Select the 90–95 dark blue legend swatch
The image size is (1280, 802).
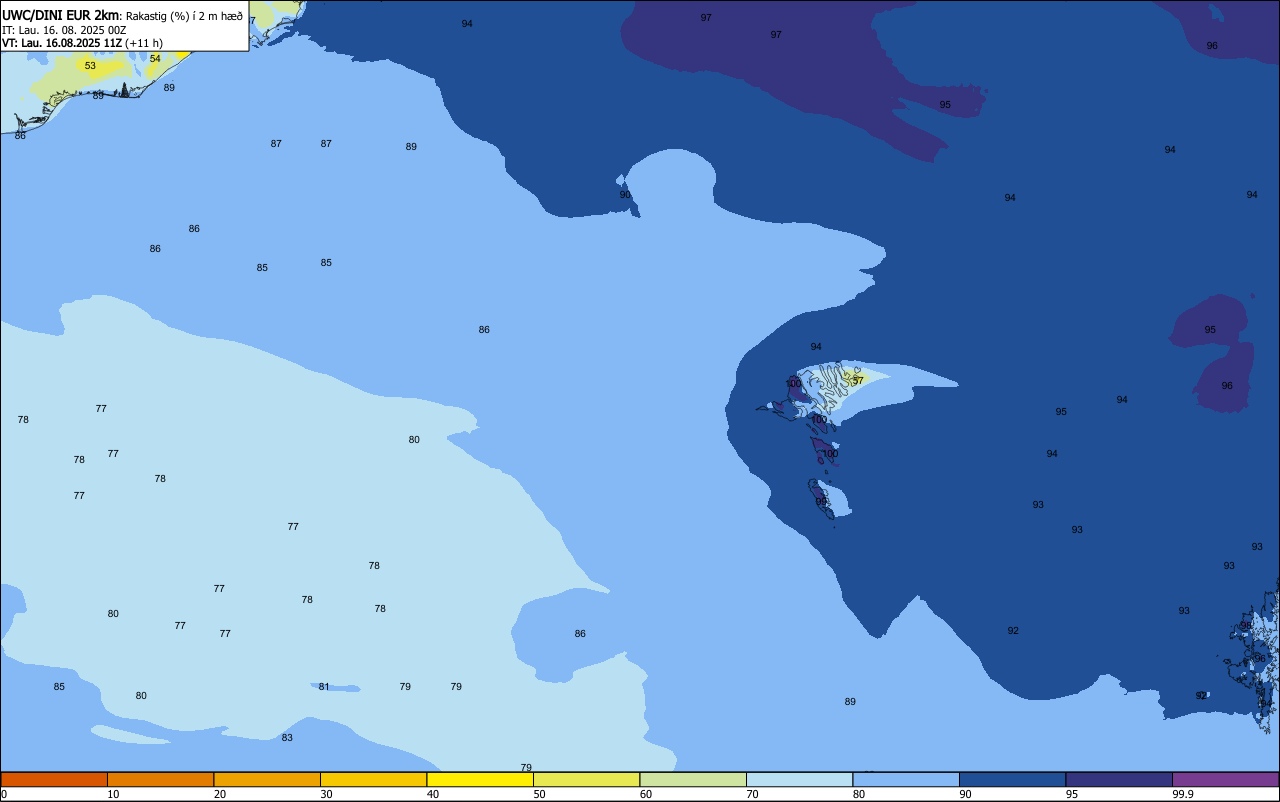coord(1012,779)
